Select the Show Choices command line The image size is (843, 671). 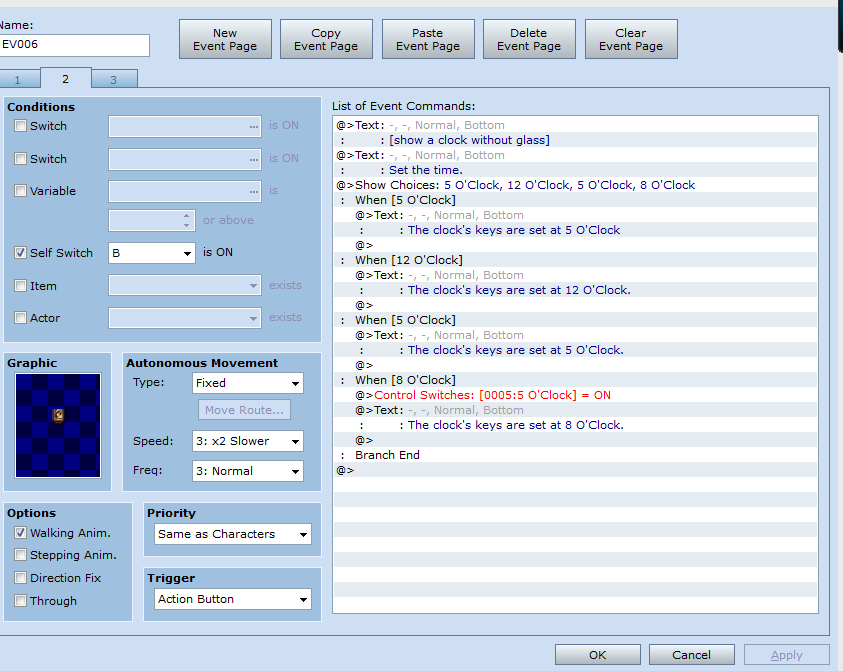(x=575, y=185)
